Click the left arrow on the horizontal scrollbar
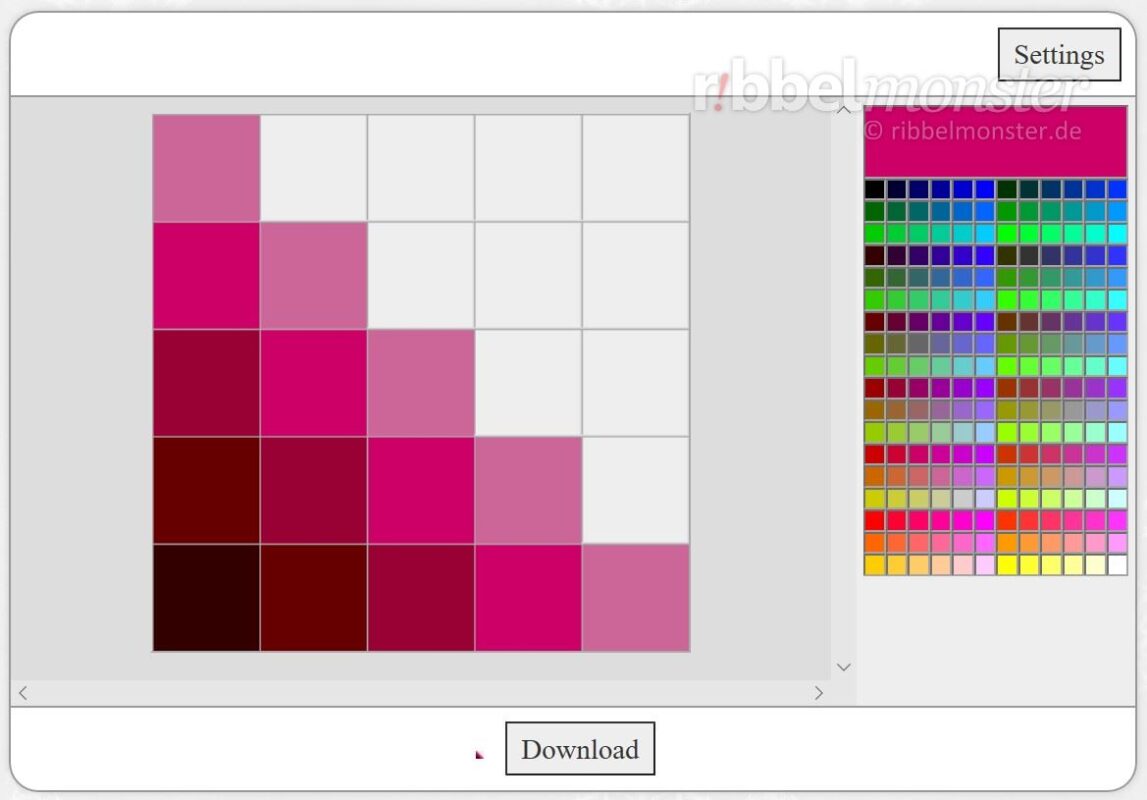 click(22, 692)
